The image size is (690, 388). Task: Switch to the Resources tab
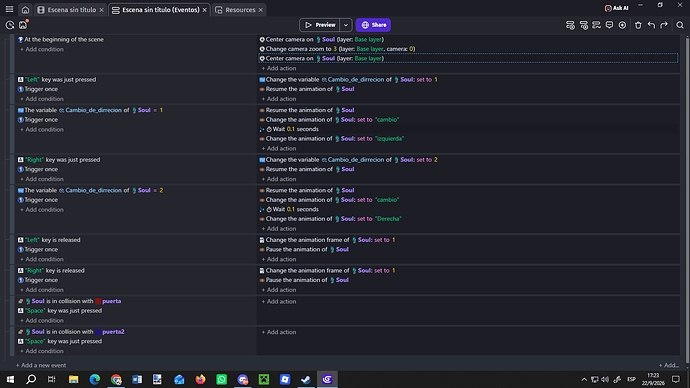[x=239, y=10]
